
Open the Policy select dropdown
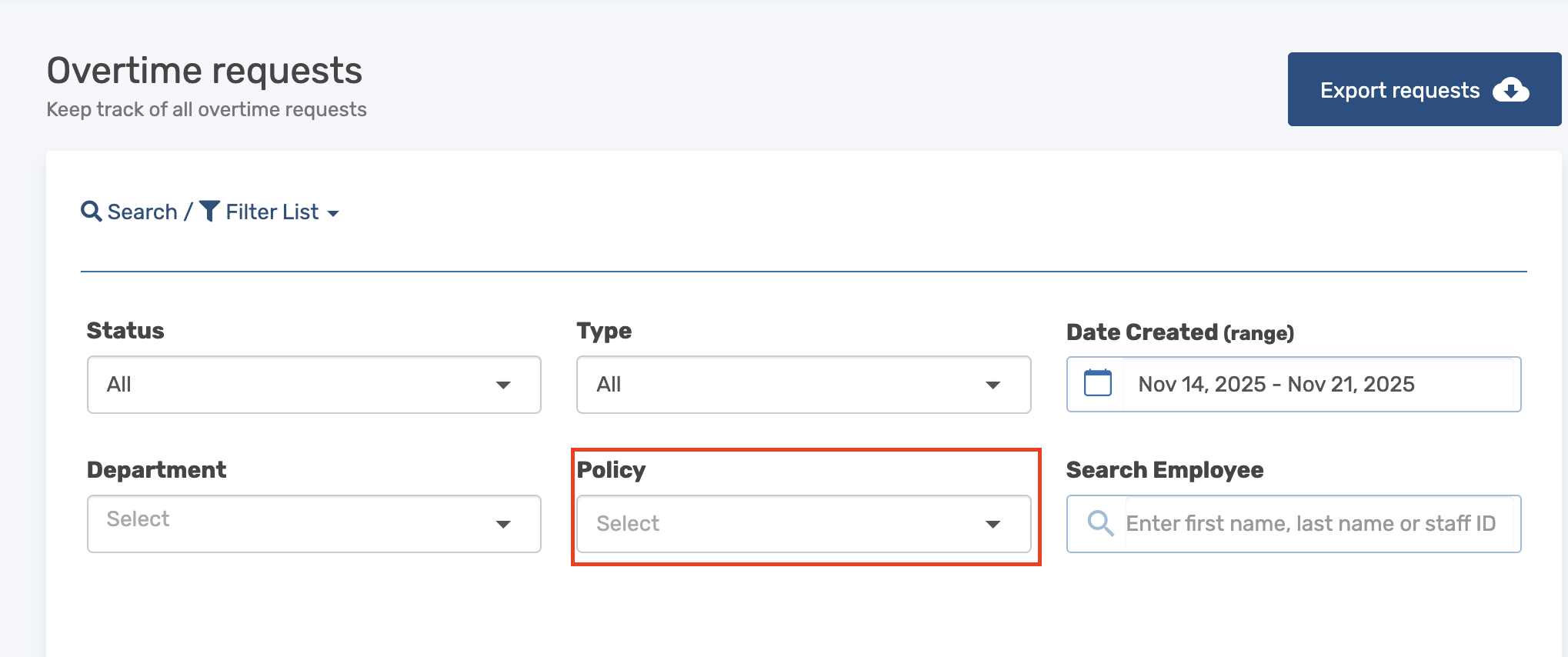803,523
